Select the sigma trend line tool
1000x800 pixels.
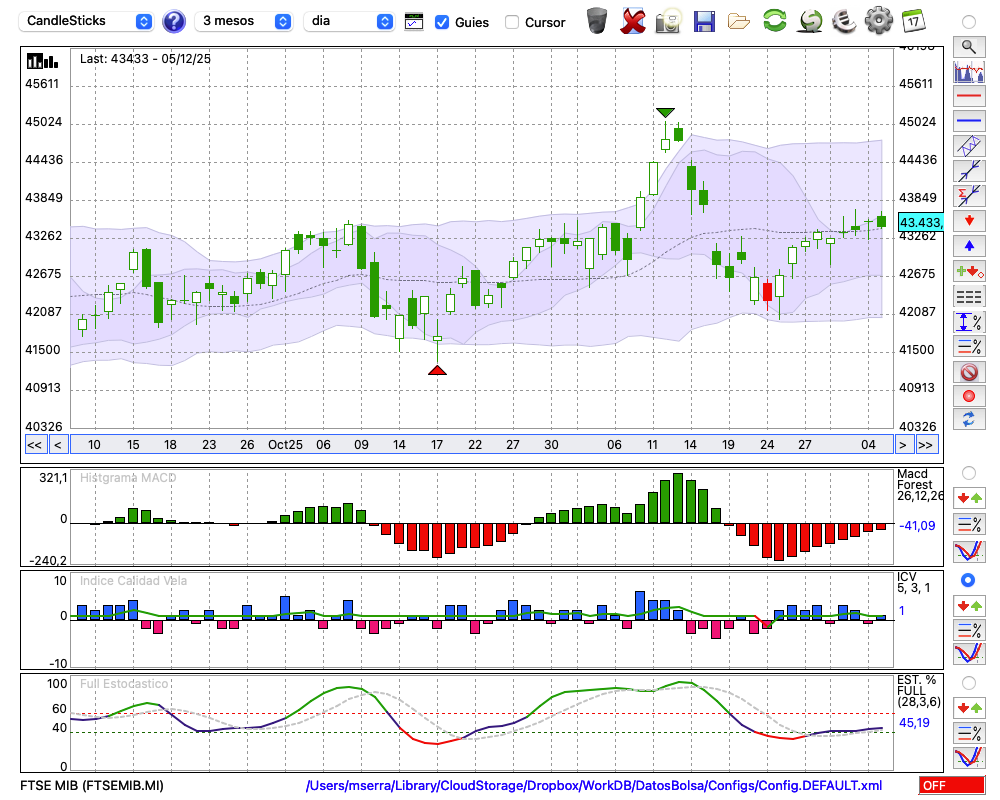[x=969, y=195]
